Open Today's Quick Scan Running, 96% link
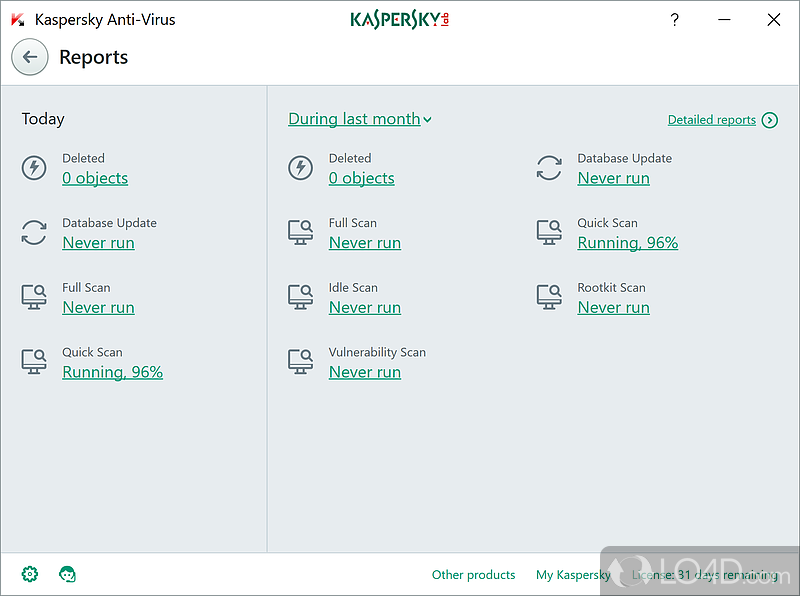Screen dimensions: 800x596 click(x=112, y=372)
